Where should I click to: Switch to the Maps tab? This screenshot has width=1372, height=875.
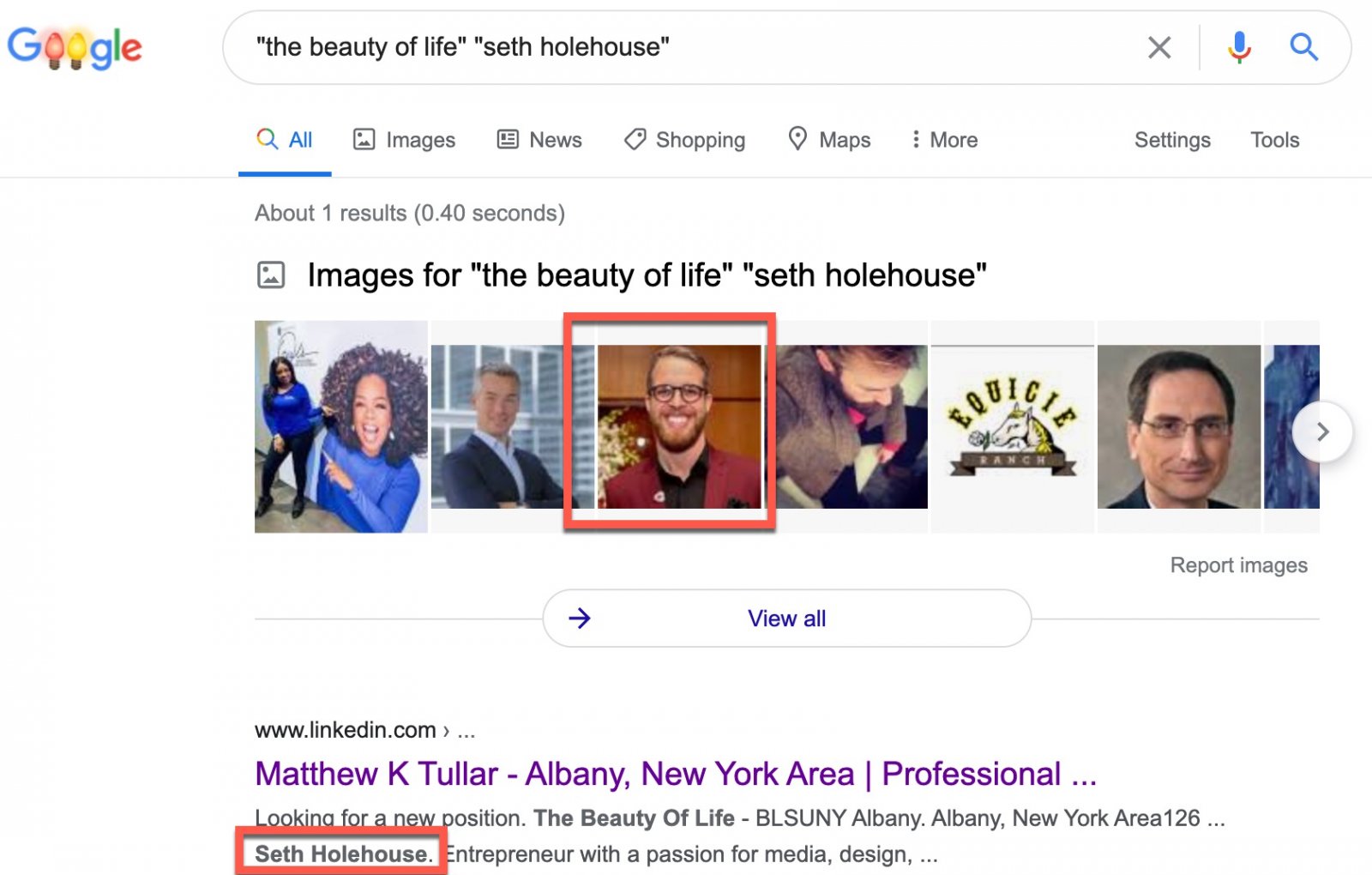829,140
